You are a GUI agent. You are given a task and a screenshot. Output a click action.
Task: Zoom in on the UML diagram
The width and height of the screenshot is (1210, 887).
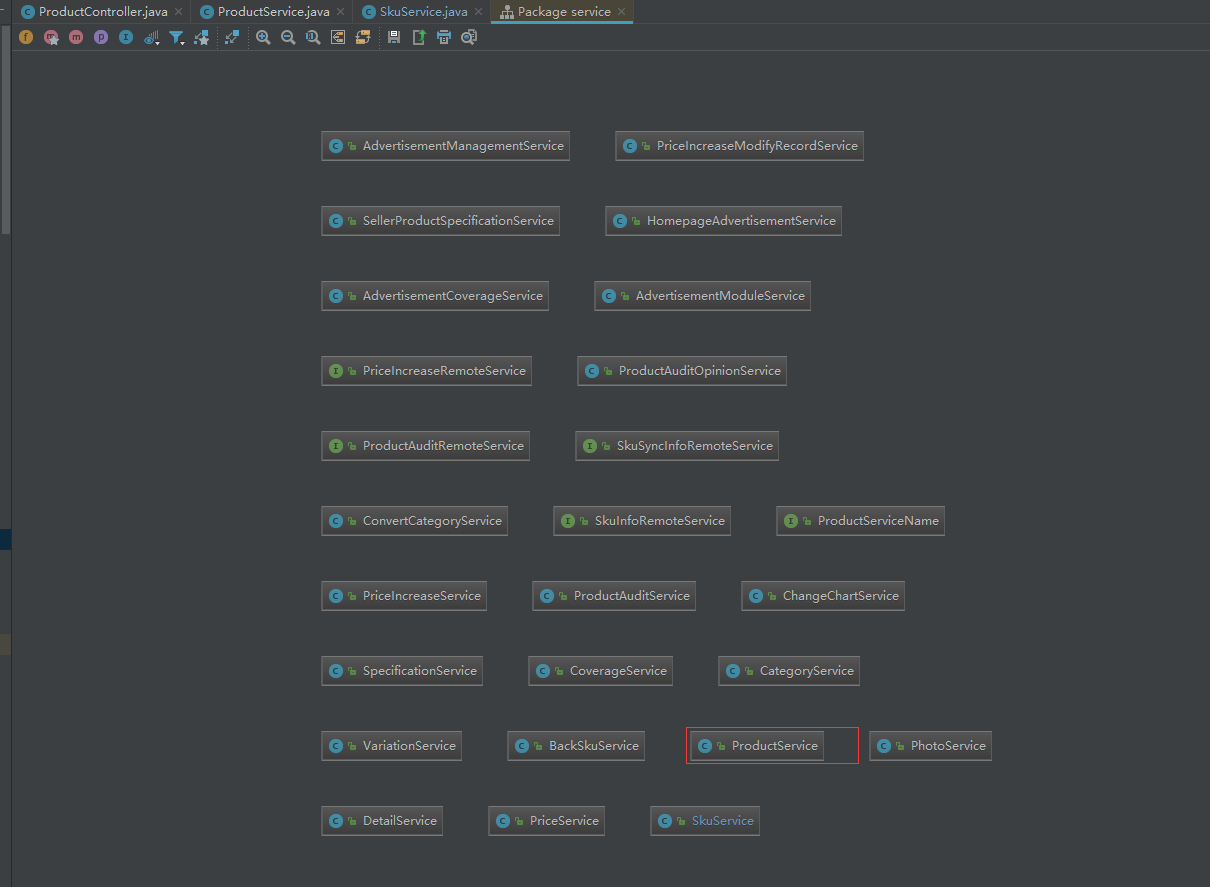(x=263, y=37)
